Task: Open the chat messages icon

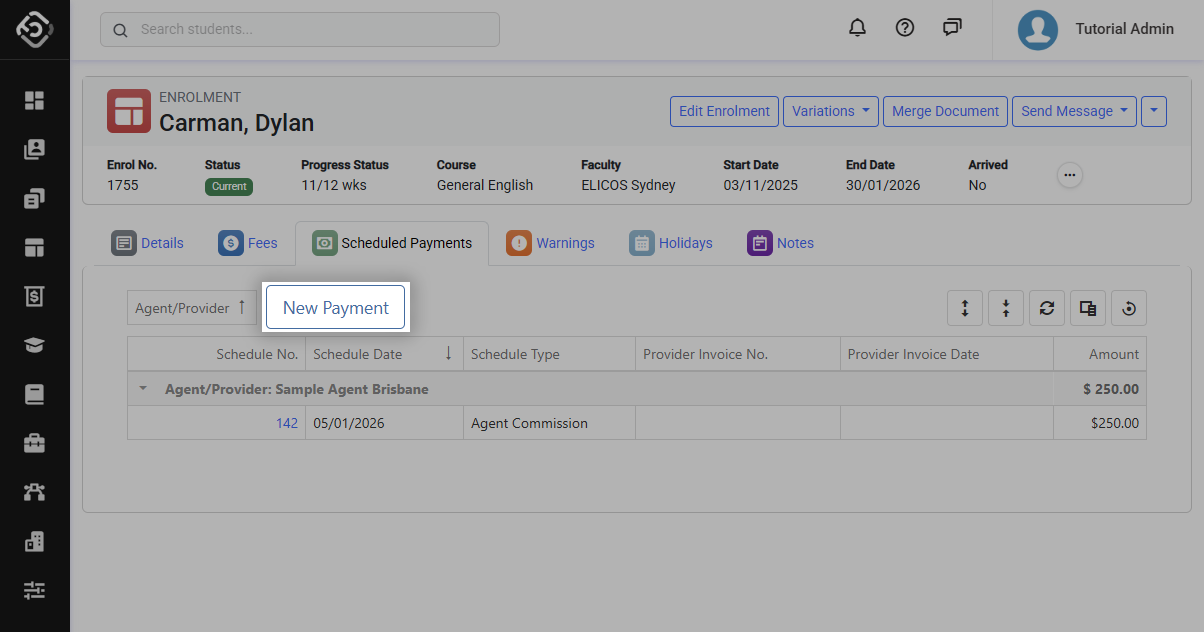Action: point(952,28)
